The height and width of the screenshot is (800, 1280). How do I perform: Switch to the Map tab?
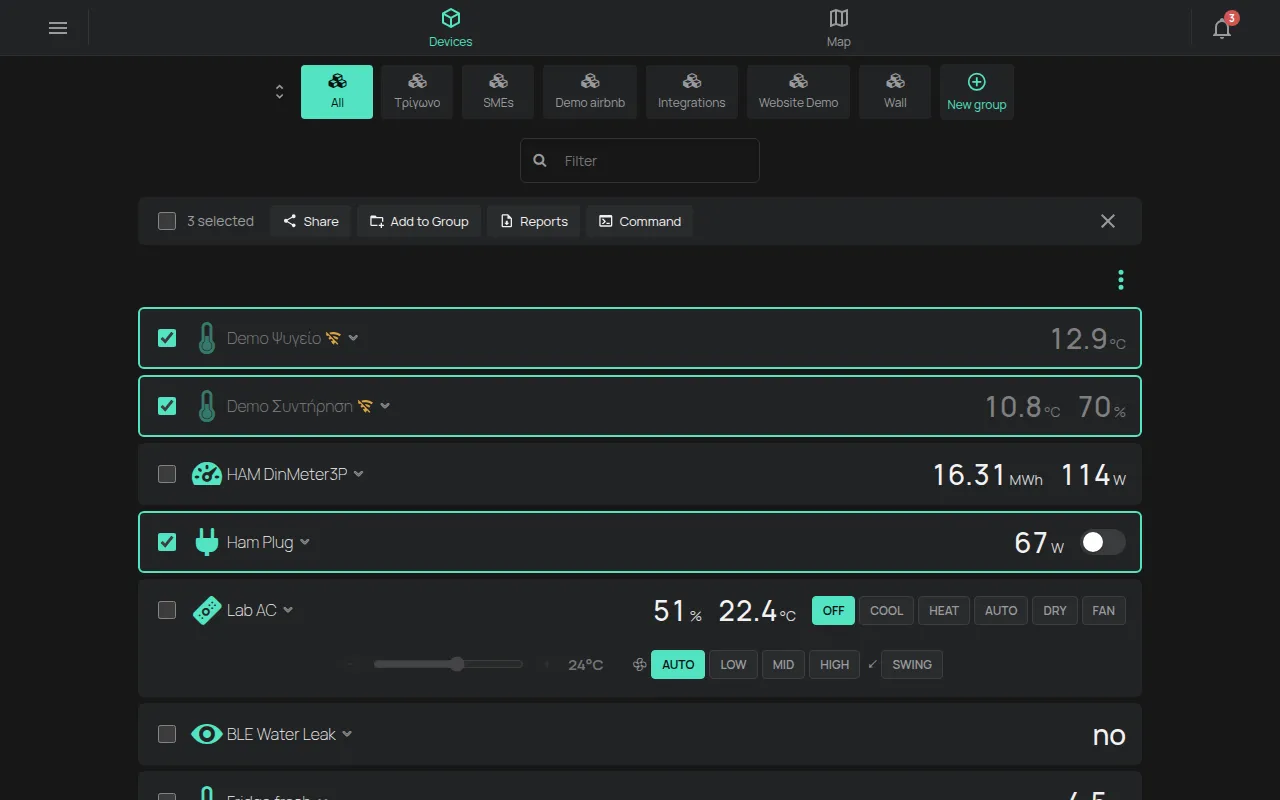point(839,28)
